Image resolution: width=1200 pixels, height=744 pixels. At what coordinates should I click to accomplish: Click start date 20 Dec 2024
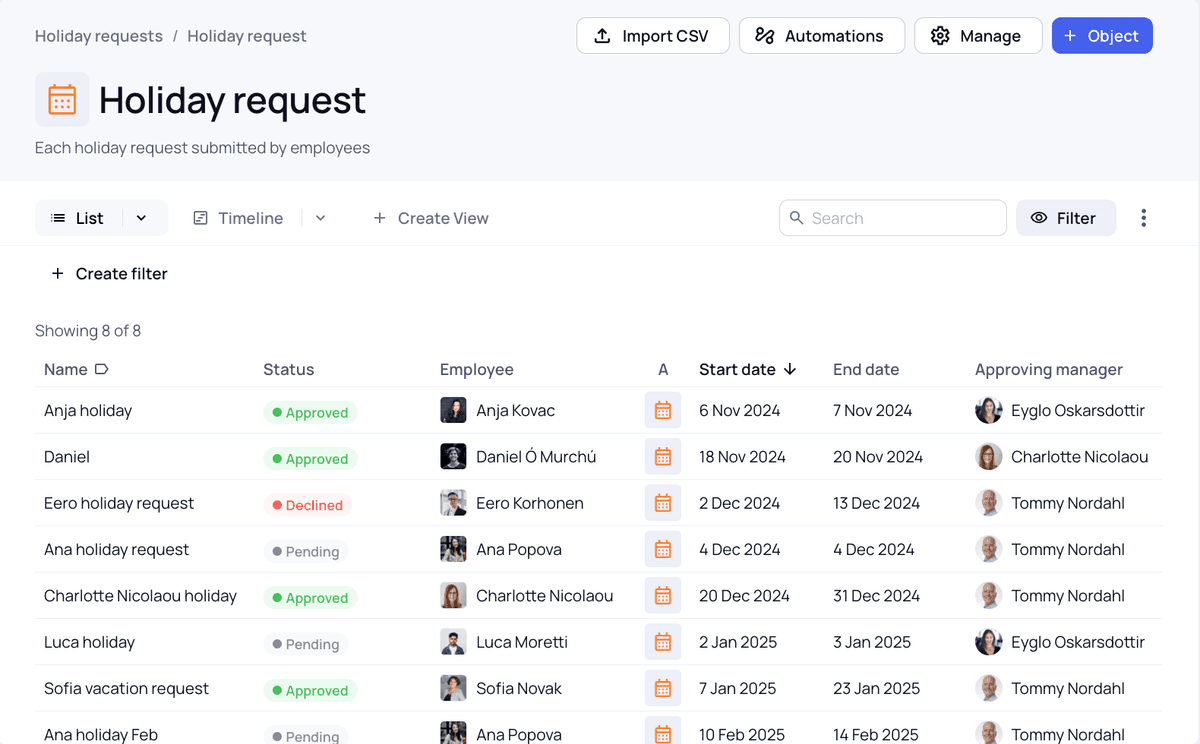pyautogui.click(x=744, y=596)
